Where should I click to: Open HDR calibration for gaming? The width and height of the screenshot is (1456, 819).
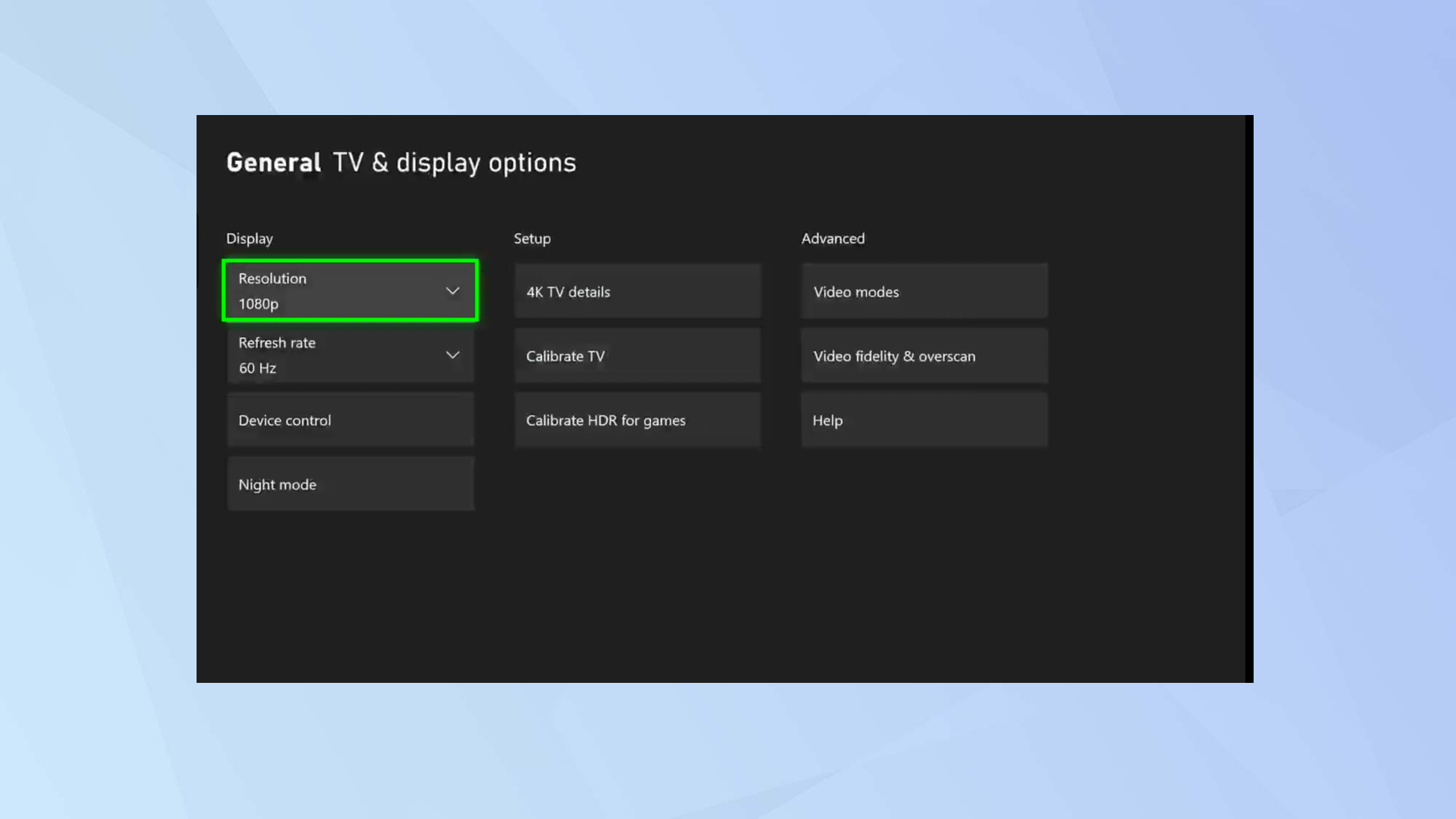(637, 419)
